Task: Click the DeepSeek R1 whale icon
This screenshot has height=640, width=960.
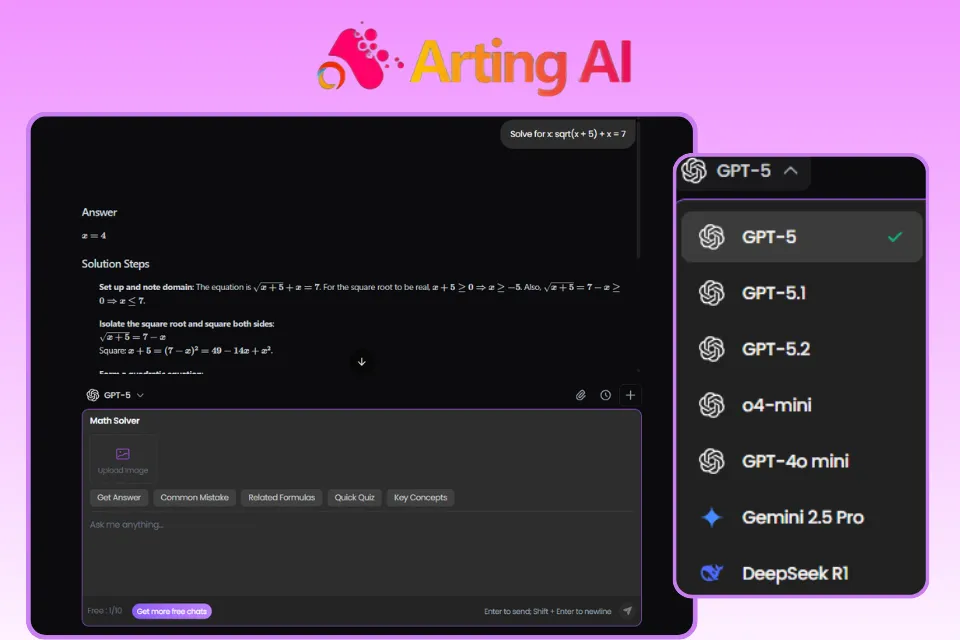Action: coord(711,573)
